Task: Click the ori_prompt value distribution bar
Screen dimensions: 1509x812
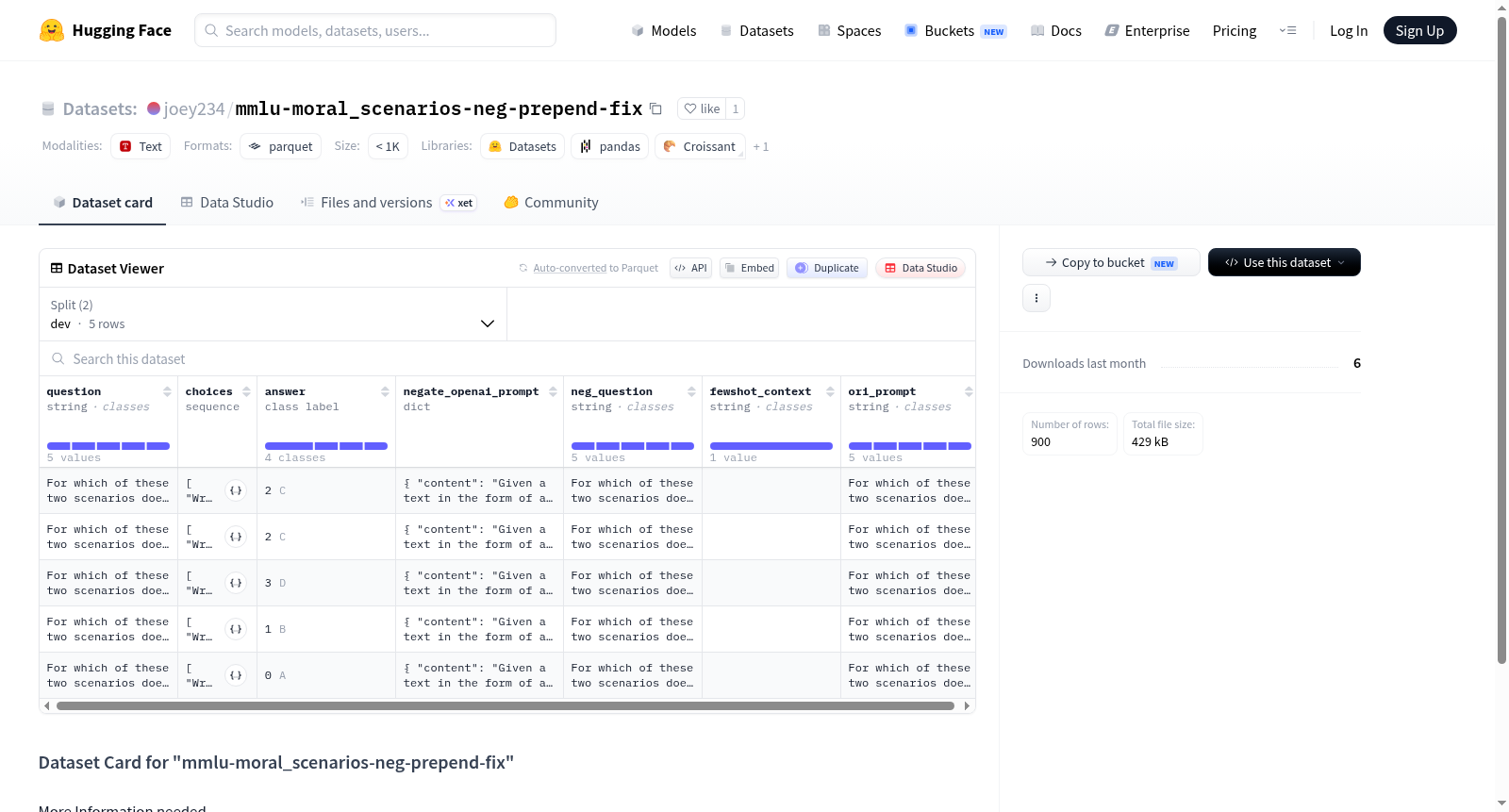Action: [x=910, y=446]
